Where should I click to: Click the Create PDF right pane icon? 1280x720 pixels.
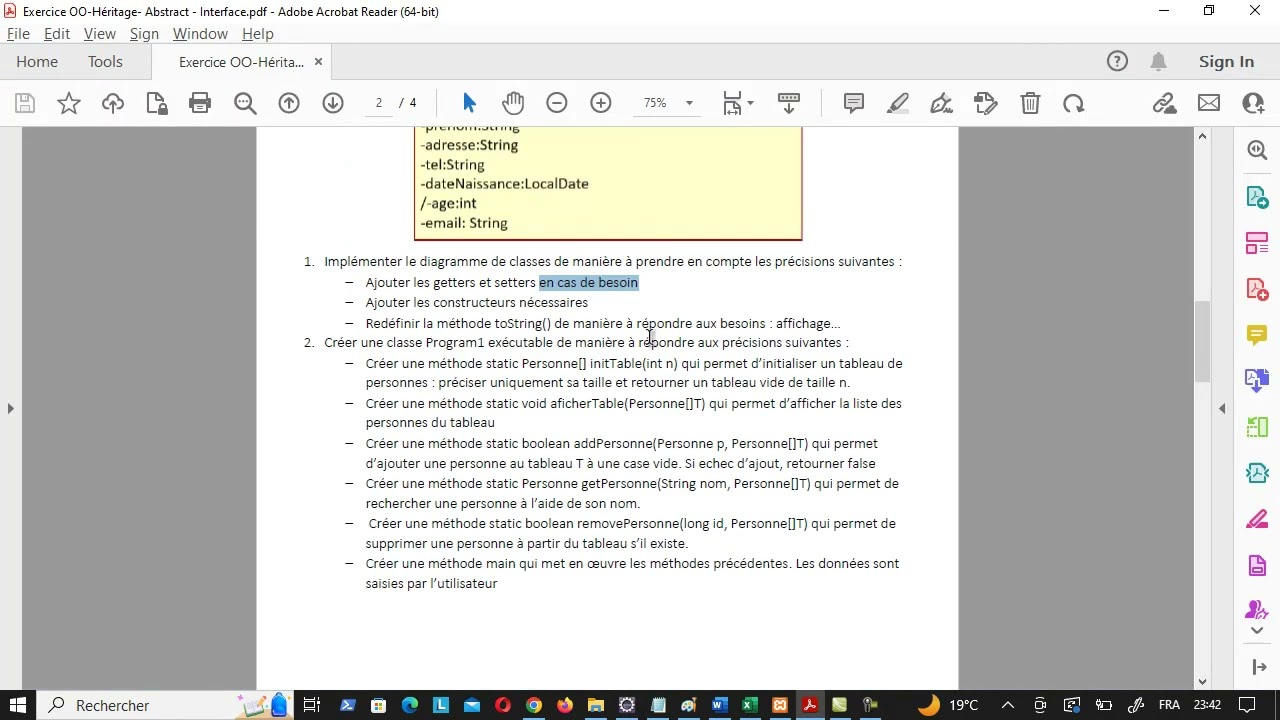(1257, 289)
